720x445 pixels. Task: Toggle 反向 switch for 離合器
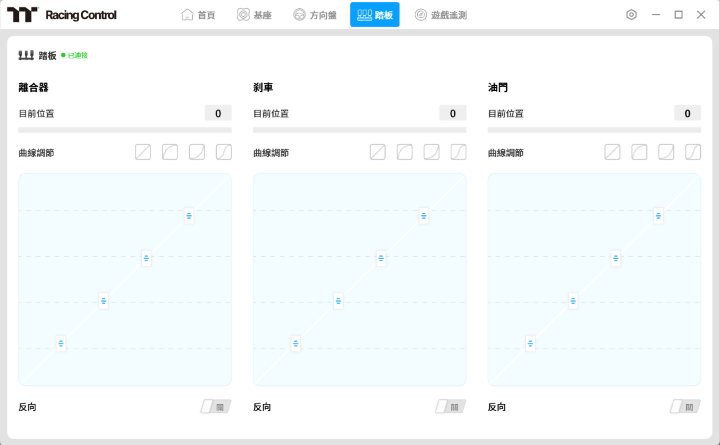(x=216, y=407)
